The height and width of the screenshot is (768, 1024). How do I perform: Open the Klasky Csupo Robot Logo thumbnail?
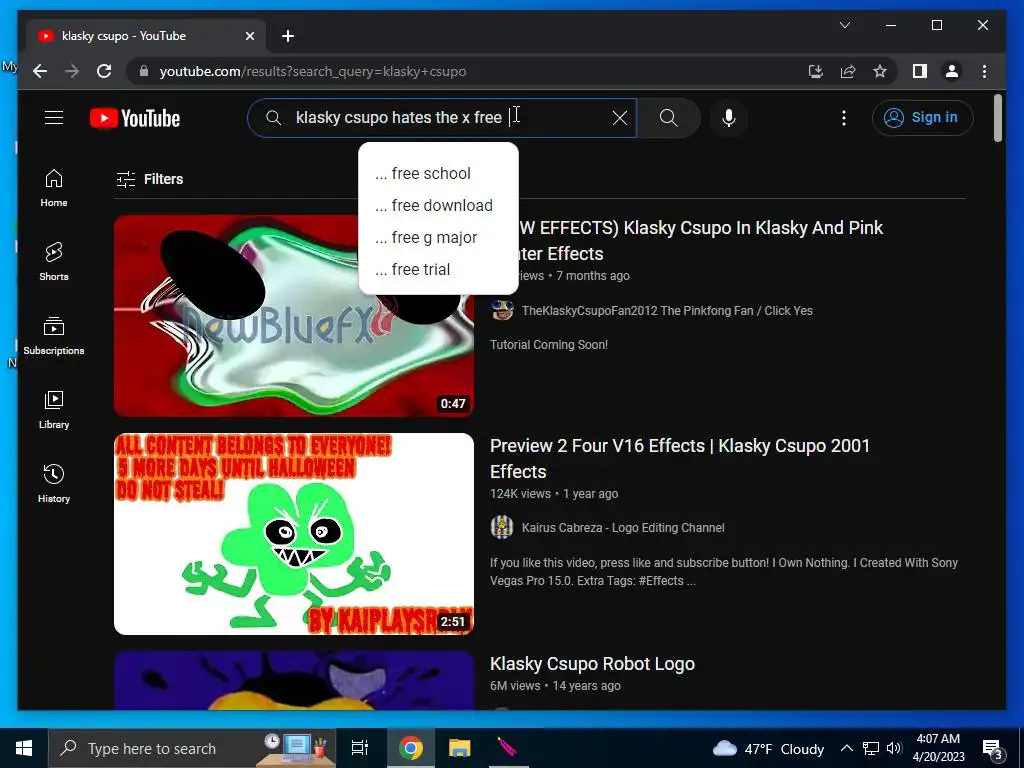point(294,680)
